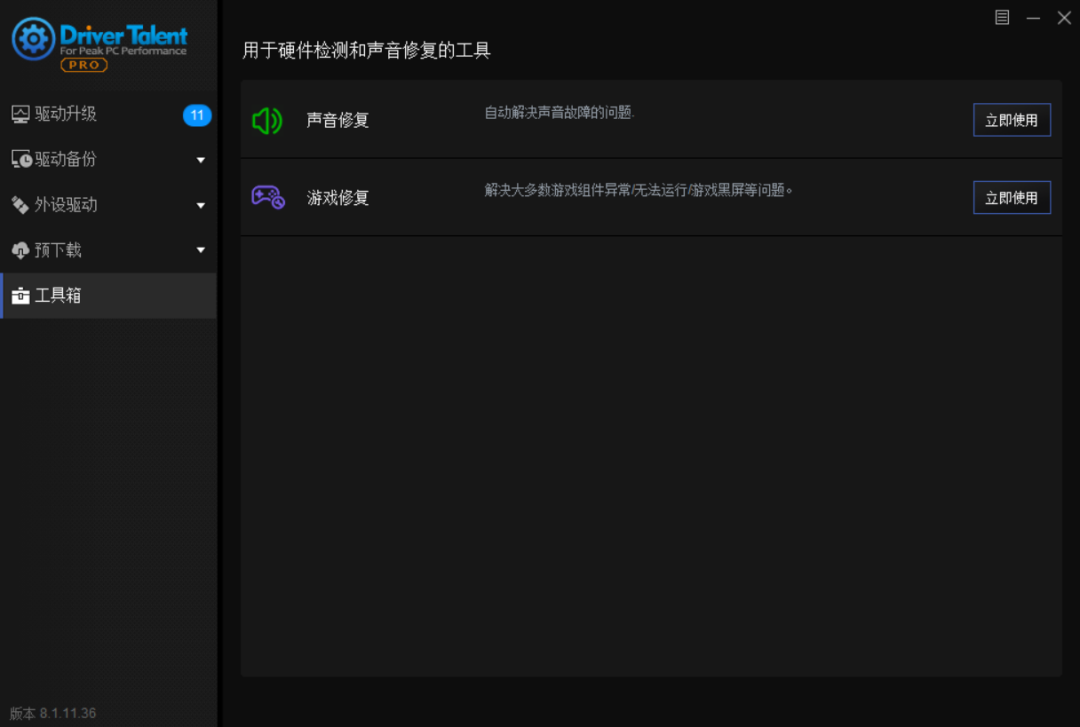1080x727 pixels.
Task: Open the 预下载 download icon
Action: pyautogui.click(x=19, y=250)
